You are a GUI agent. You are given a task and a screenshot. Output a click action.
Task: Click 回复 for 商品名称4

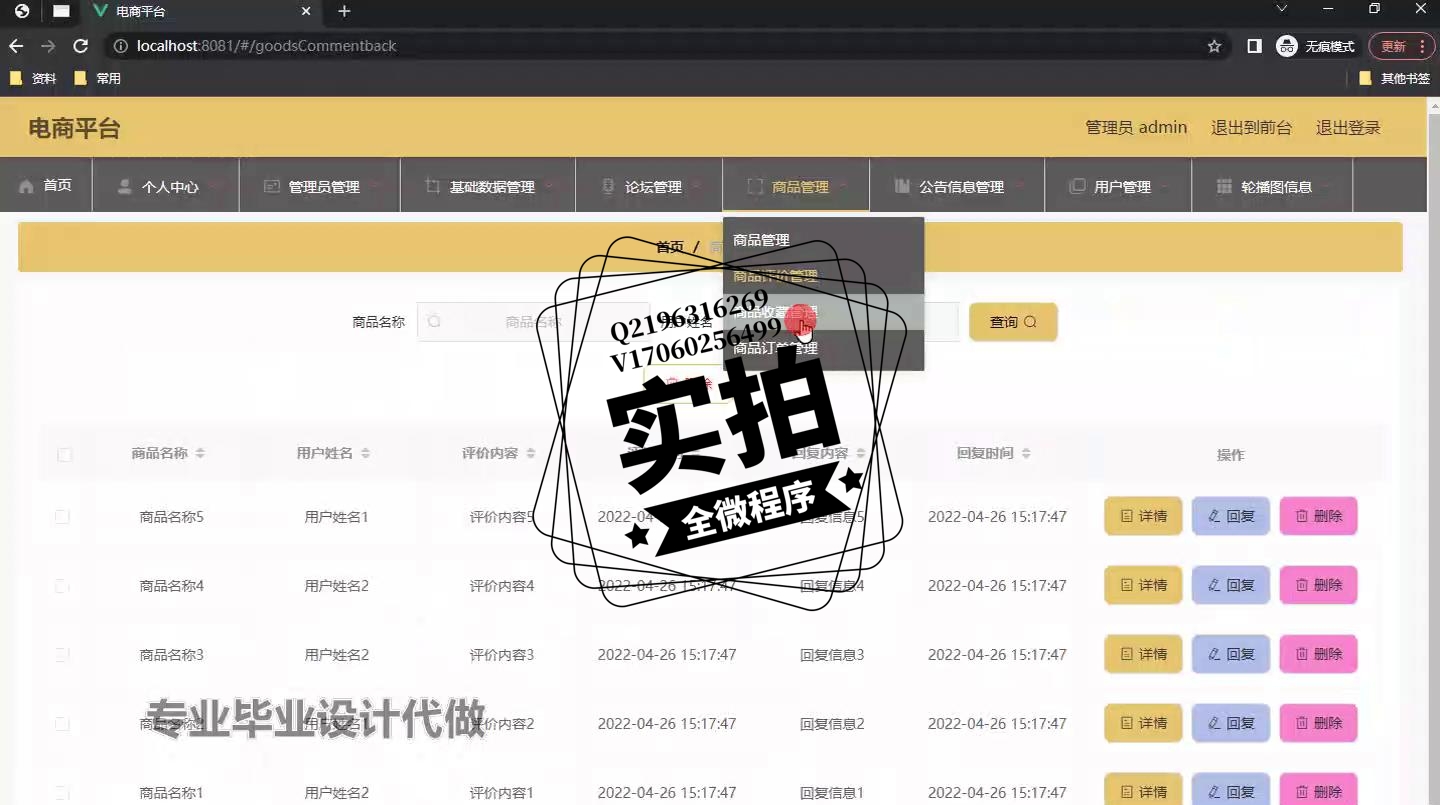click(x=1231, y=585)
